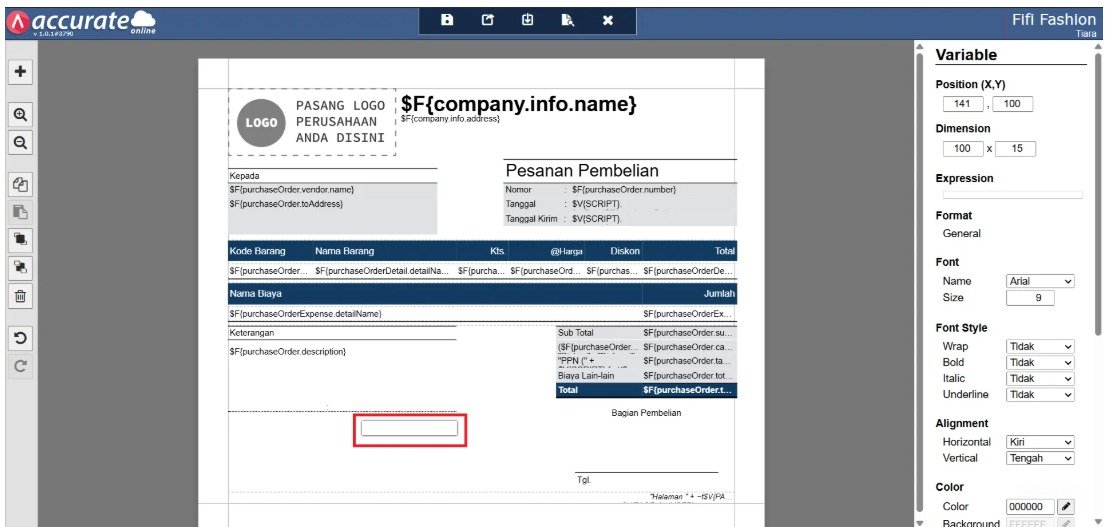The height and width of the screenshot is (527, 1110).
Task: Select the Kepada label
Action: (243, 176)
